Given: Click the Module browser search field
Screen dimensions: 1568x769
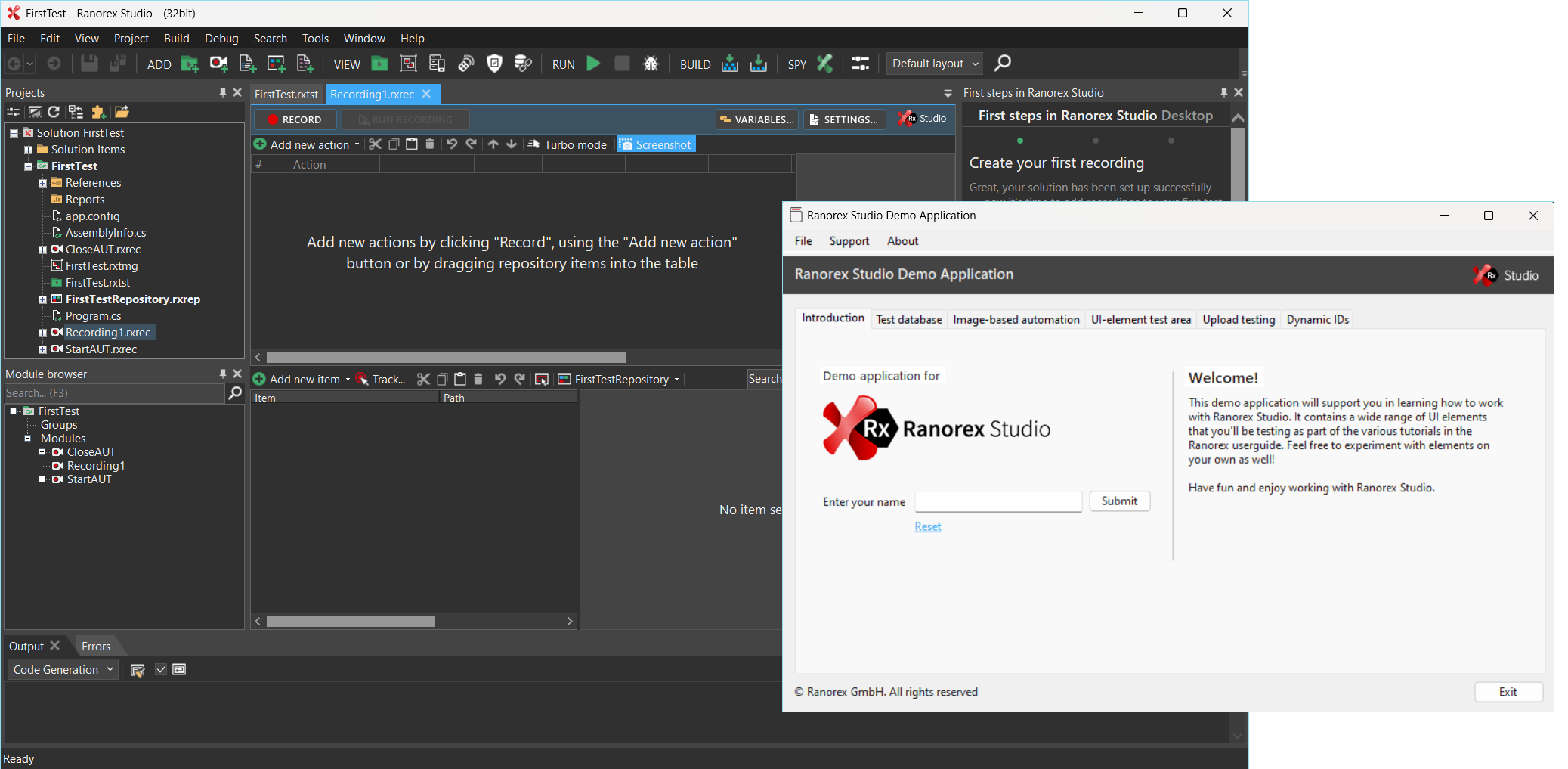Looking at the screenshot, I should point(114,393).
